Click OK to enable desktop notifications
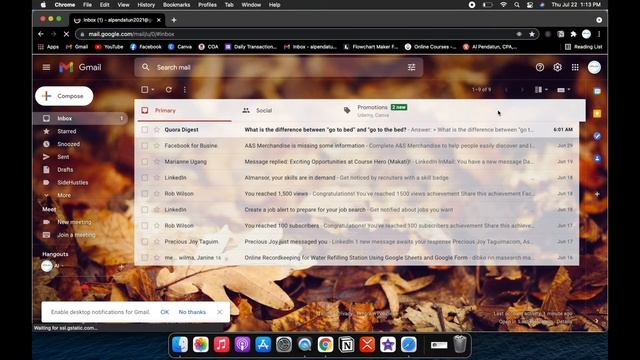This screenshot has height=360, width=640. click(x=164, y=312)
